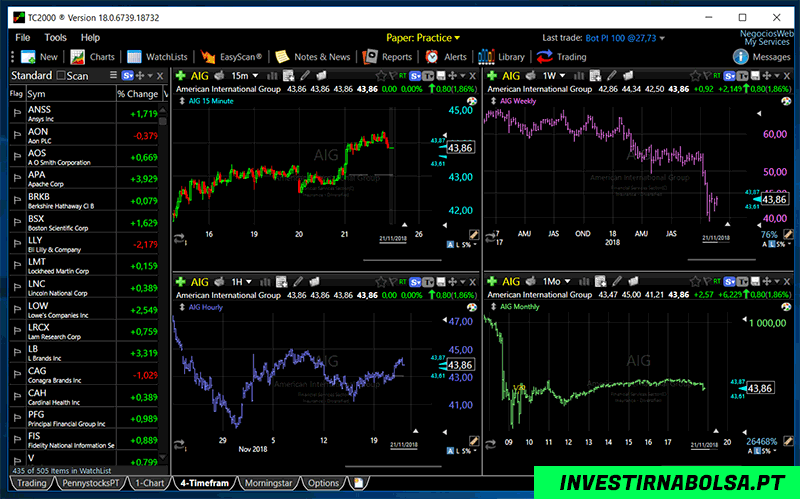The image size is (800, 499).
Task: Open Notes & News panel
Action: (312, 57)
